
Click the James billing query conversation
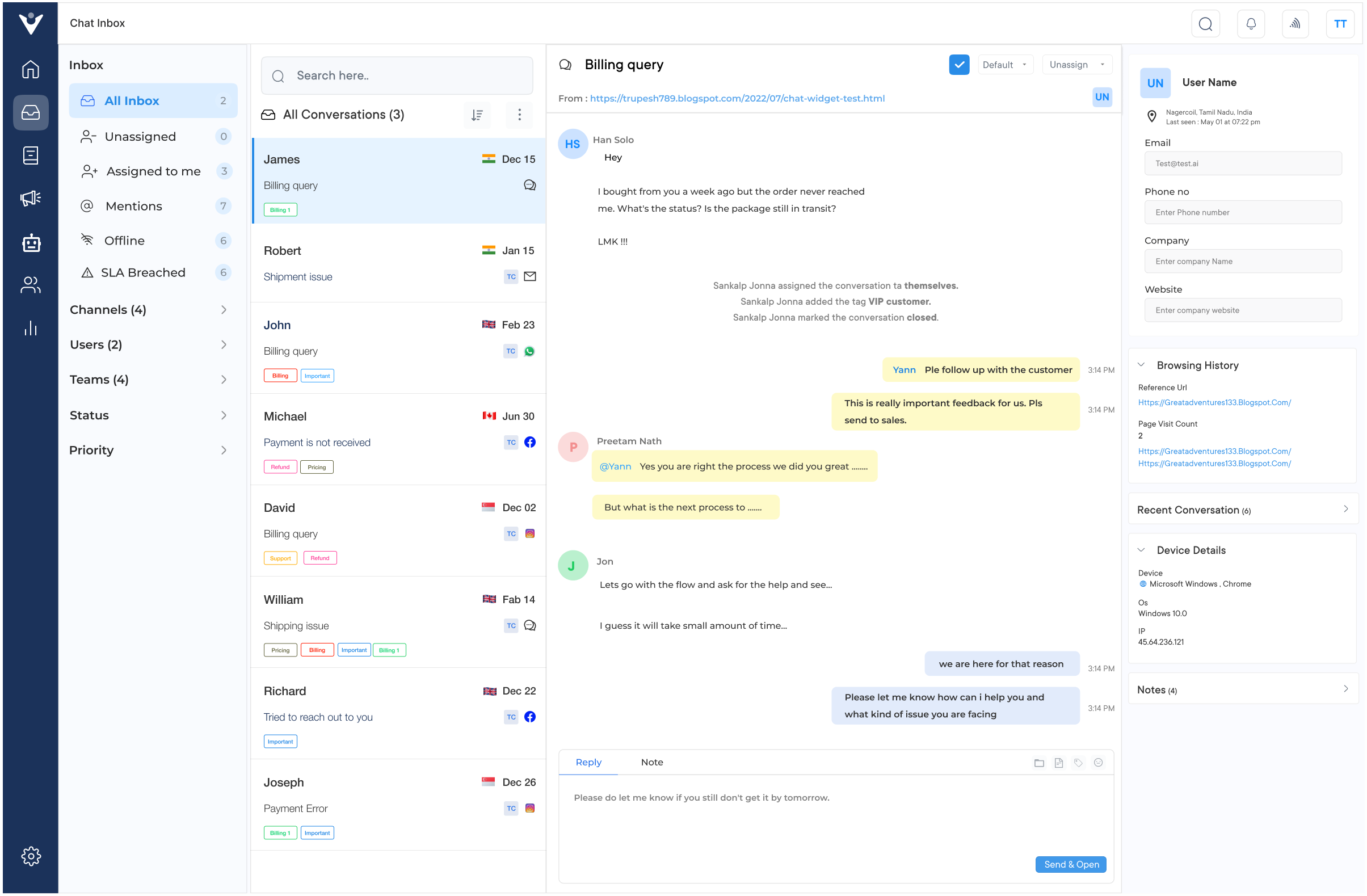click(x=399, y=182)
